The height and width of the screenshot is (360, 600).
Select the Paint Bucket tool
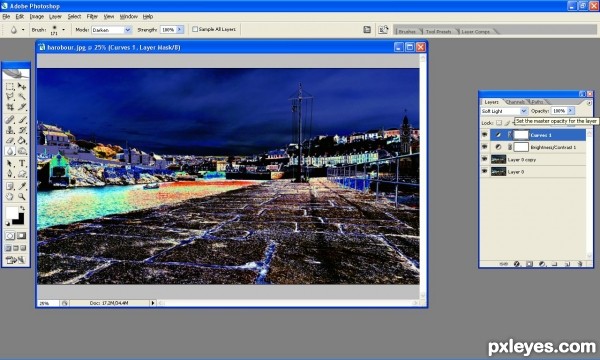22,140
